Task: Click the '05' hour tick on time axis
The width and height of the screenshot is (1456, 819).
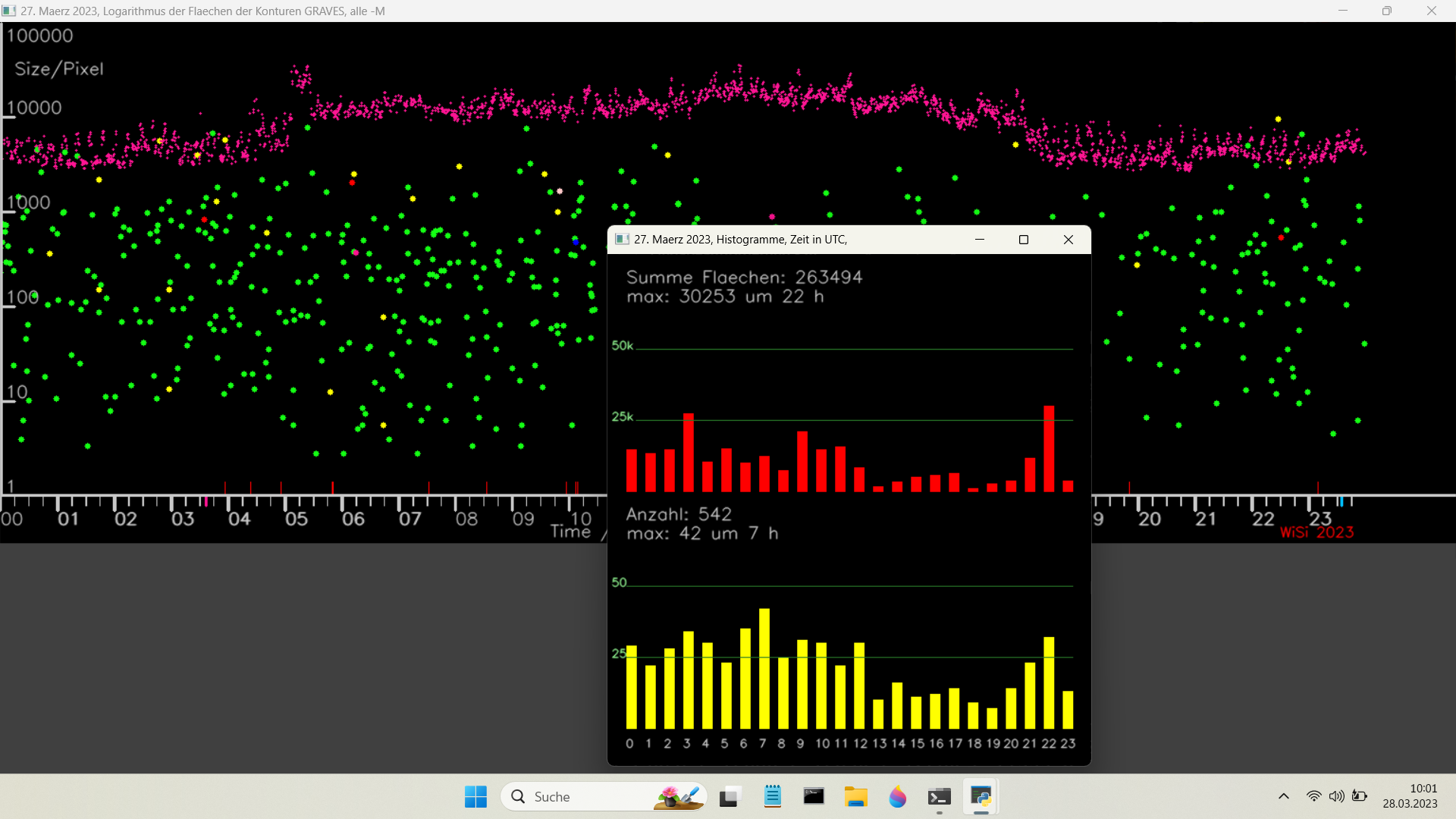Action: 297,519
